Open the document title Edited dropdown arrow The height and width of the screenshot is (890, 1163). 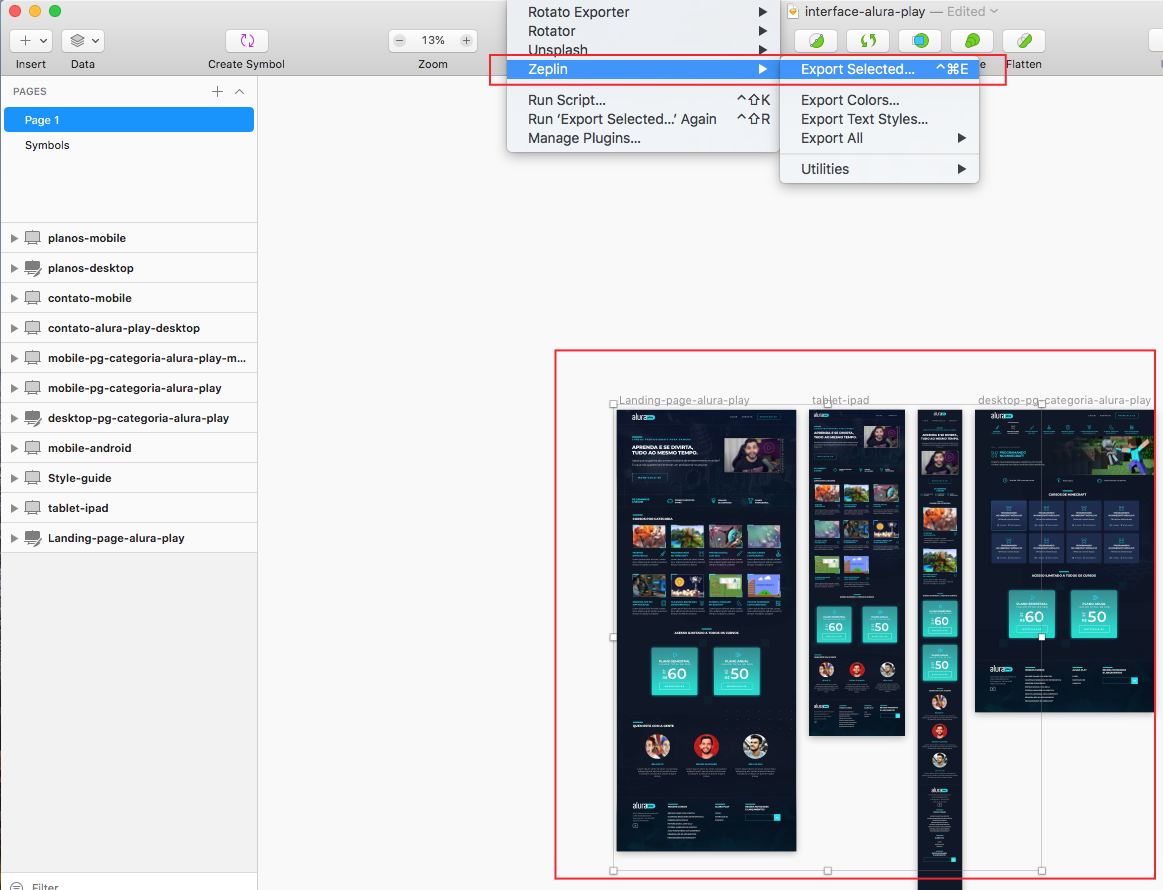tap(994, 11)
